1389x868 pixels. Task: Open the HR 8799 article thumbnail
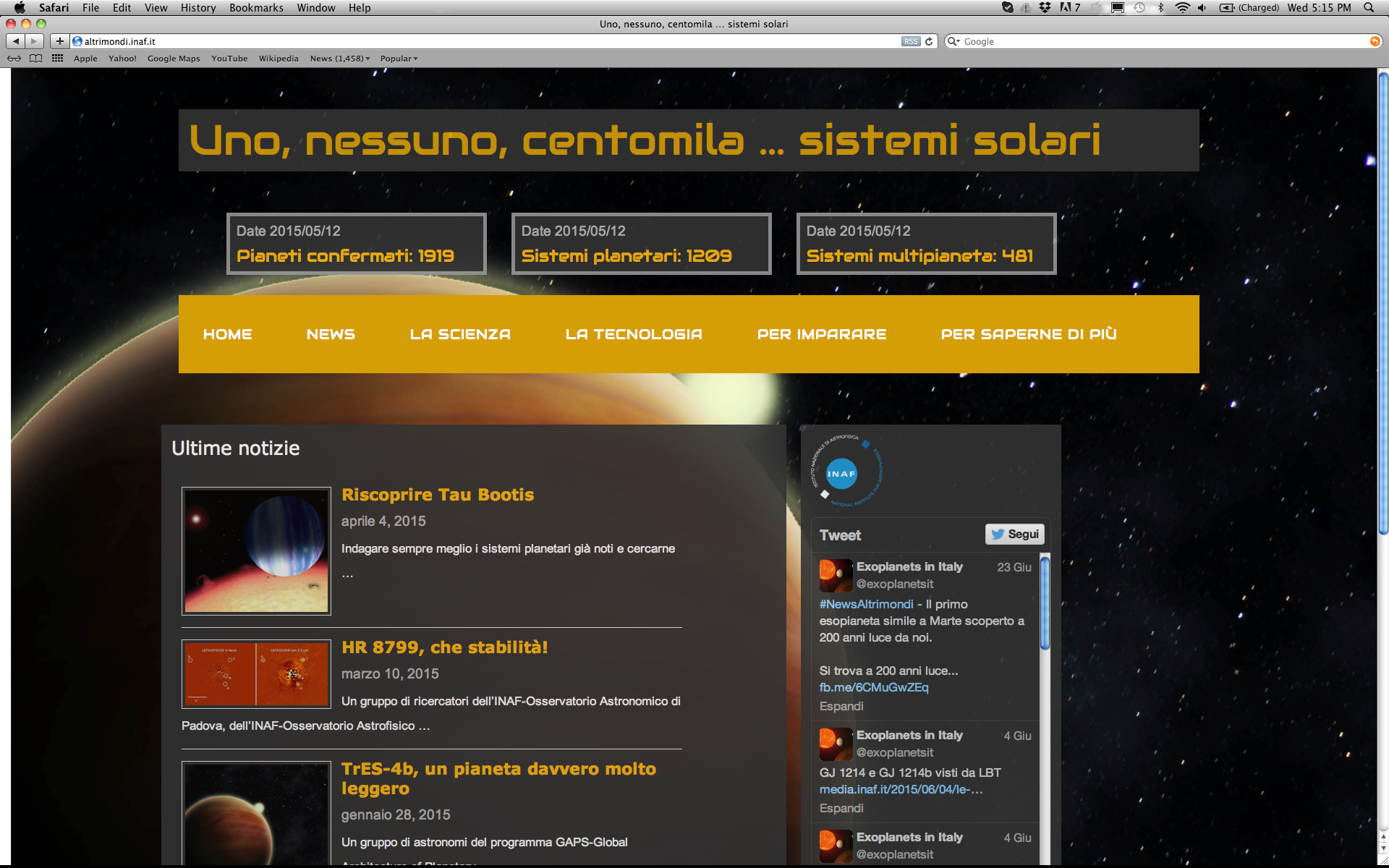(x=256, y=673)
